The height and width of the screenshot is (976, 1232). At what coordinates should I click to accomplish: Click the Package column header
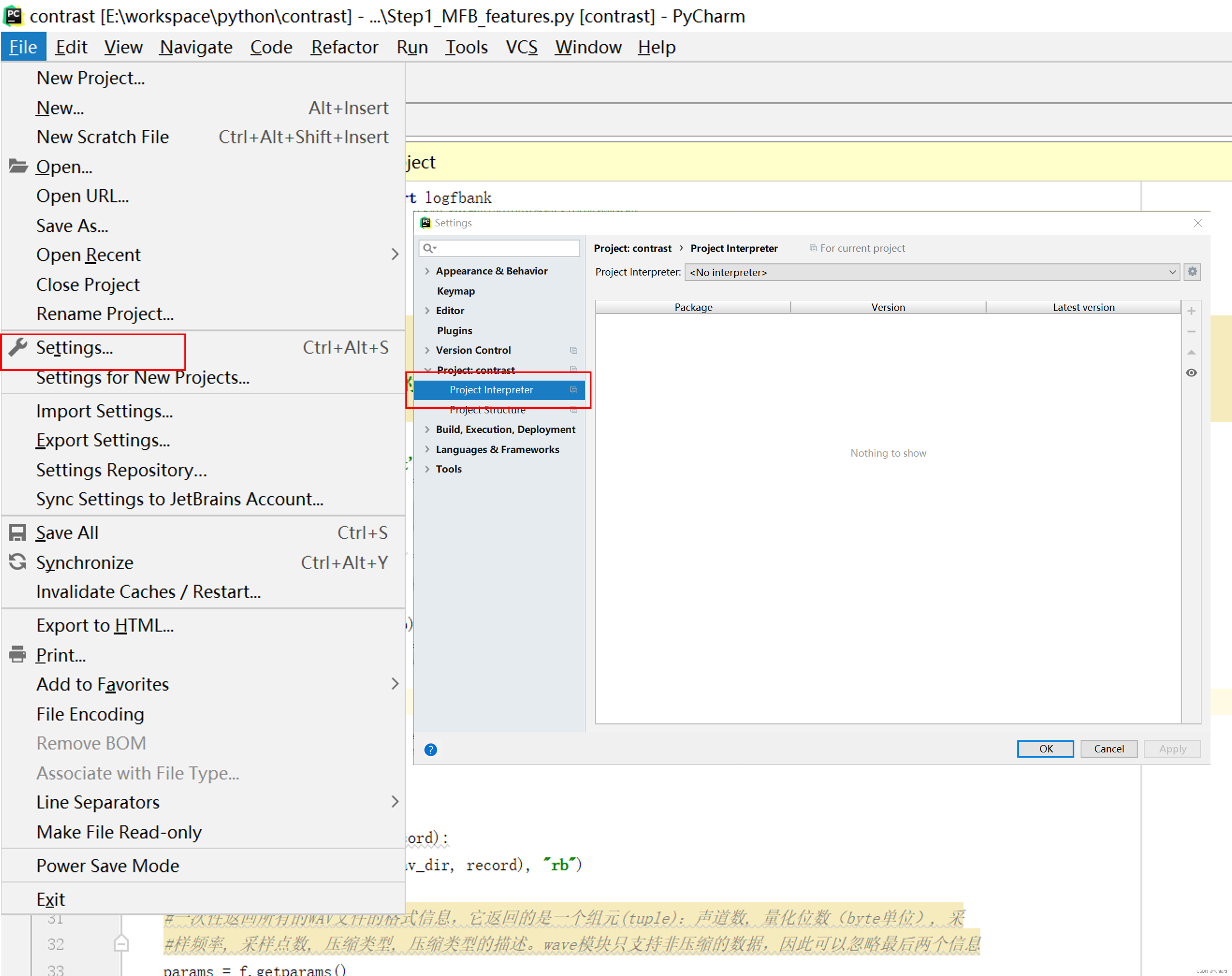click(693, 307)
